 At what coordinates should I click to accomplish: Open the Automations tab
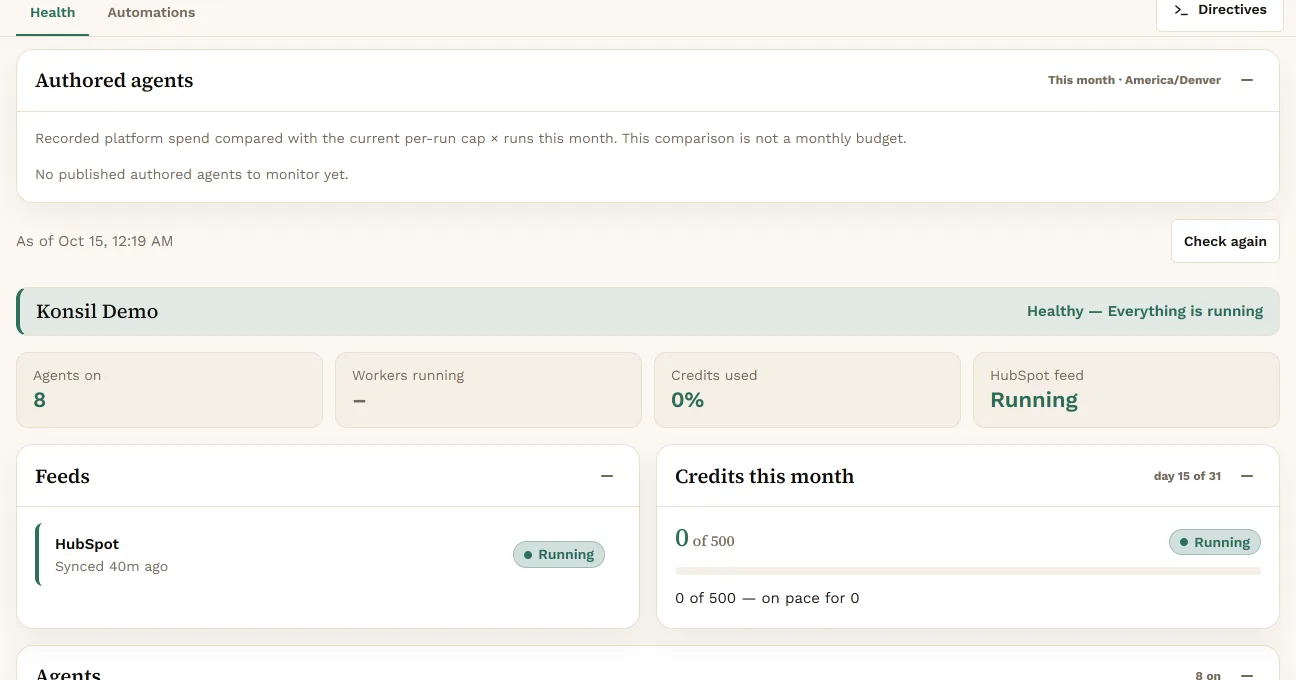click(151, 13)
